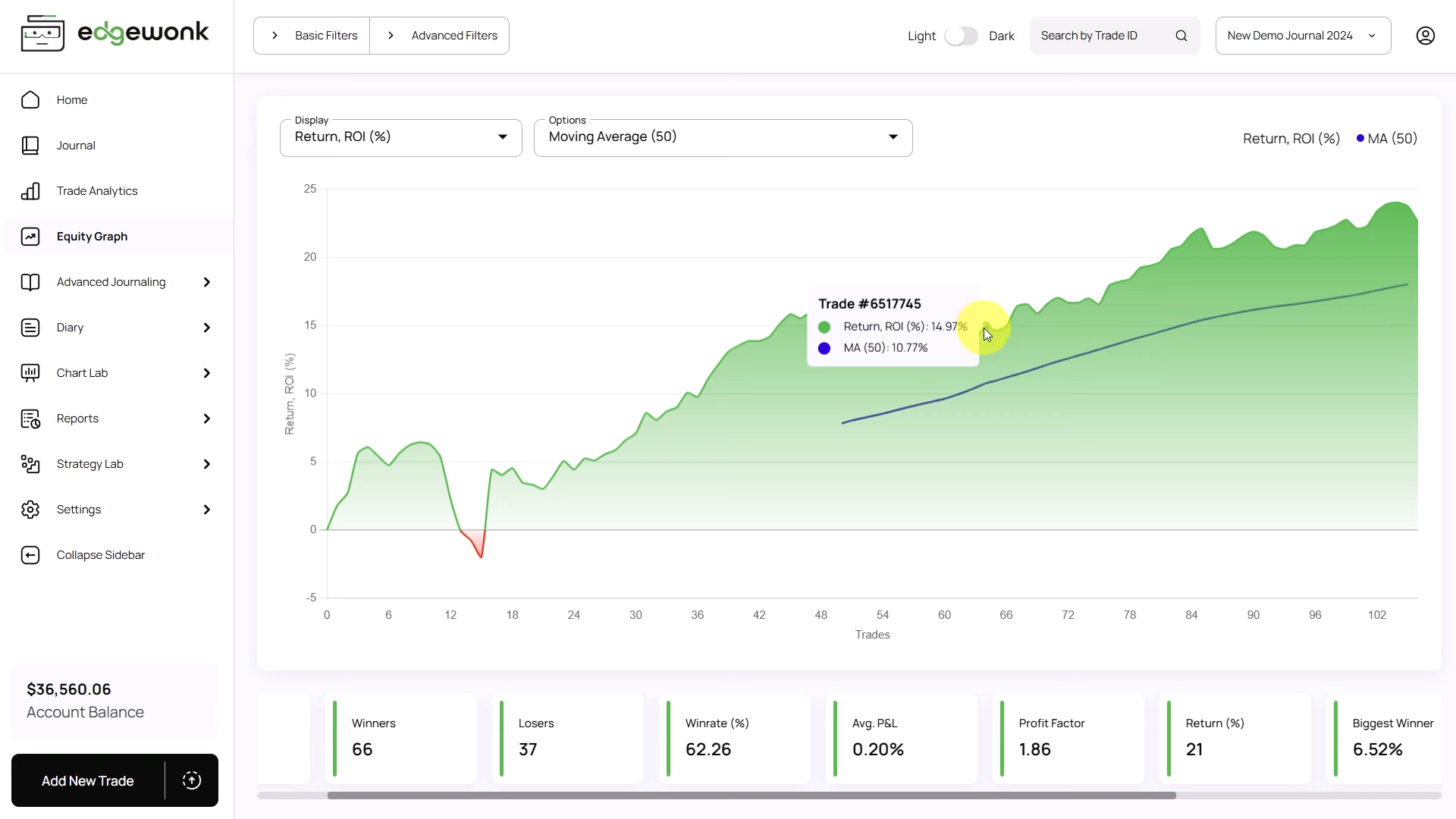The width and height of the screenshot is (1456, 819).
Task: Click the Collapse Sidebar arrow icon
Action: click(x=30, y=555)
